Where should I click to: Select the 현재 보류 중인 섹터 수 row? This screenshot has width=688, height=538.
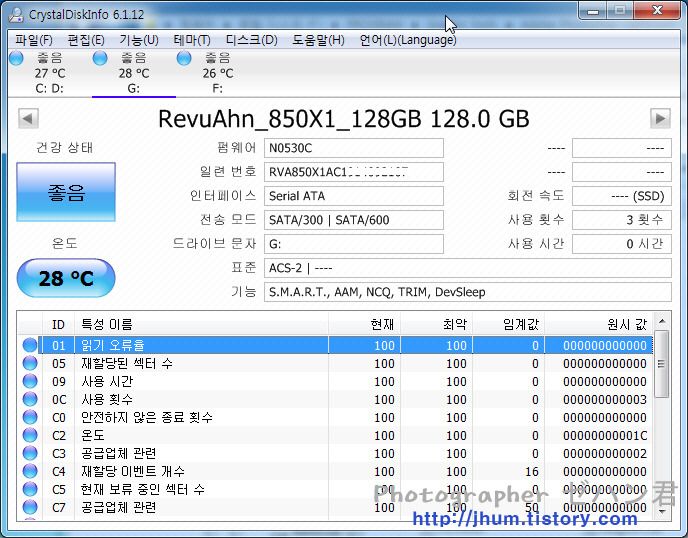[335, 489]
